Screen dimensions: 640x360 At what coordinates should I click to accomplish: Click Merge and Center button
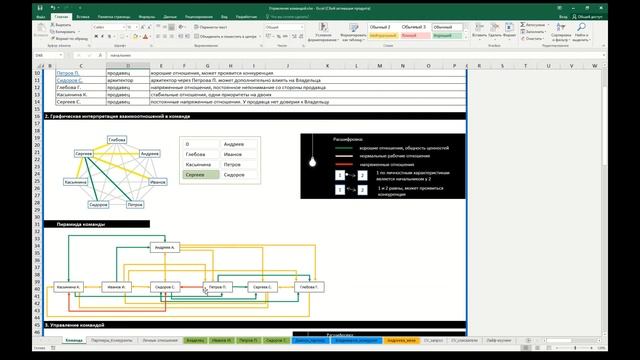tap(225, 36)
